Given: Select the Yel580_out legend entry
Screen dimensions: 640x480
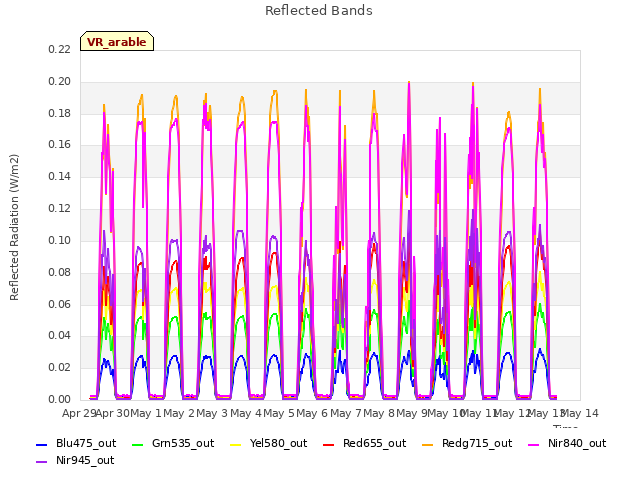Looking at the screenshot, I should (x=269, y=443).
